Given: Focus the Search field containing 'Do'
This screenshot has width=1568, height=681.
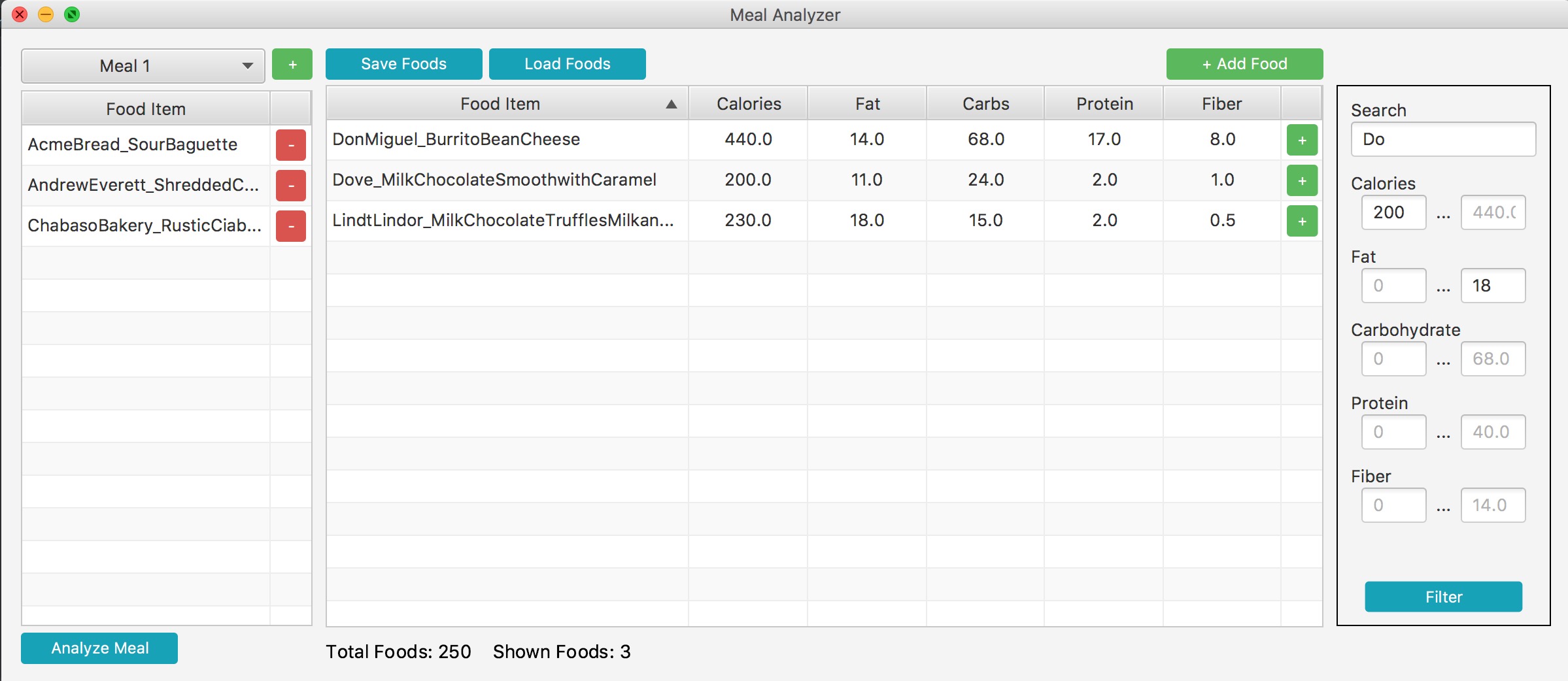Looking at the screenshot, I should click(x=1443, y=139).
